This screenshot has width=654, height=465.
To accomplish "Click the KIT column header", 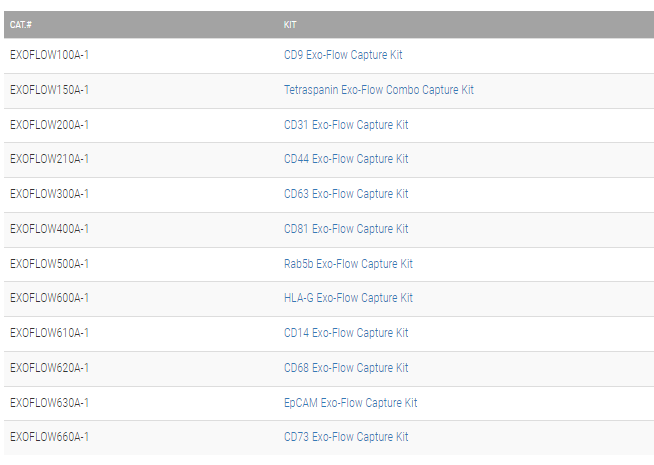I will tap(290, 24).
